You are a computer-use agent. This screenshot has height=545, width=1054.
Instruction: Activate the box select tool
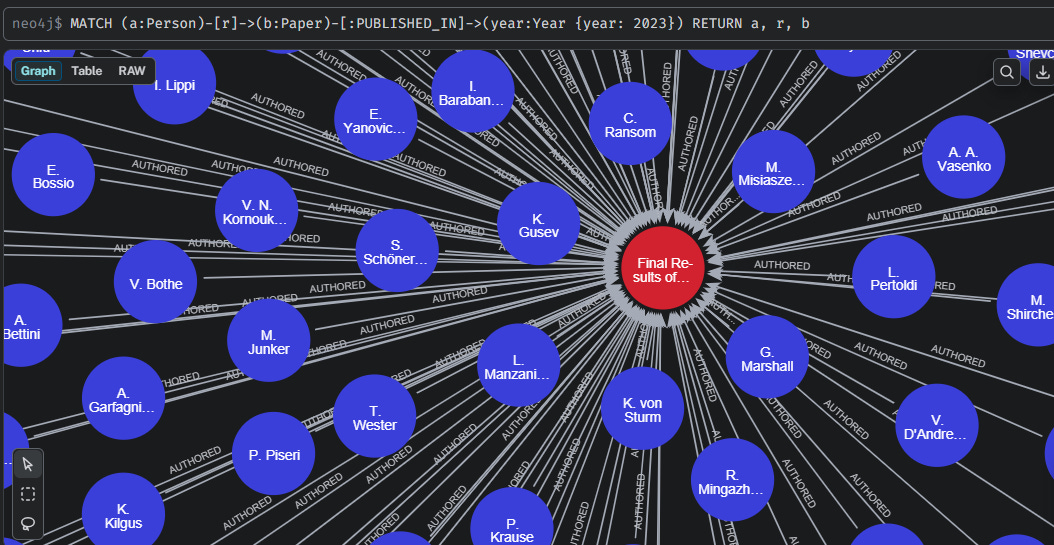28,495
